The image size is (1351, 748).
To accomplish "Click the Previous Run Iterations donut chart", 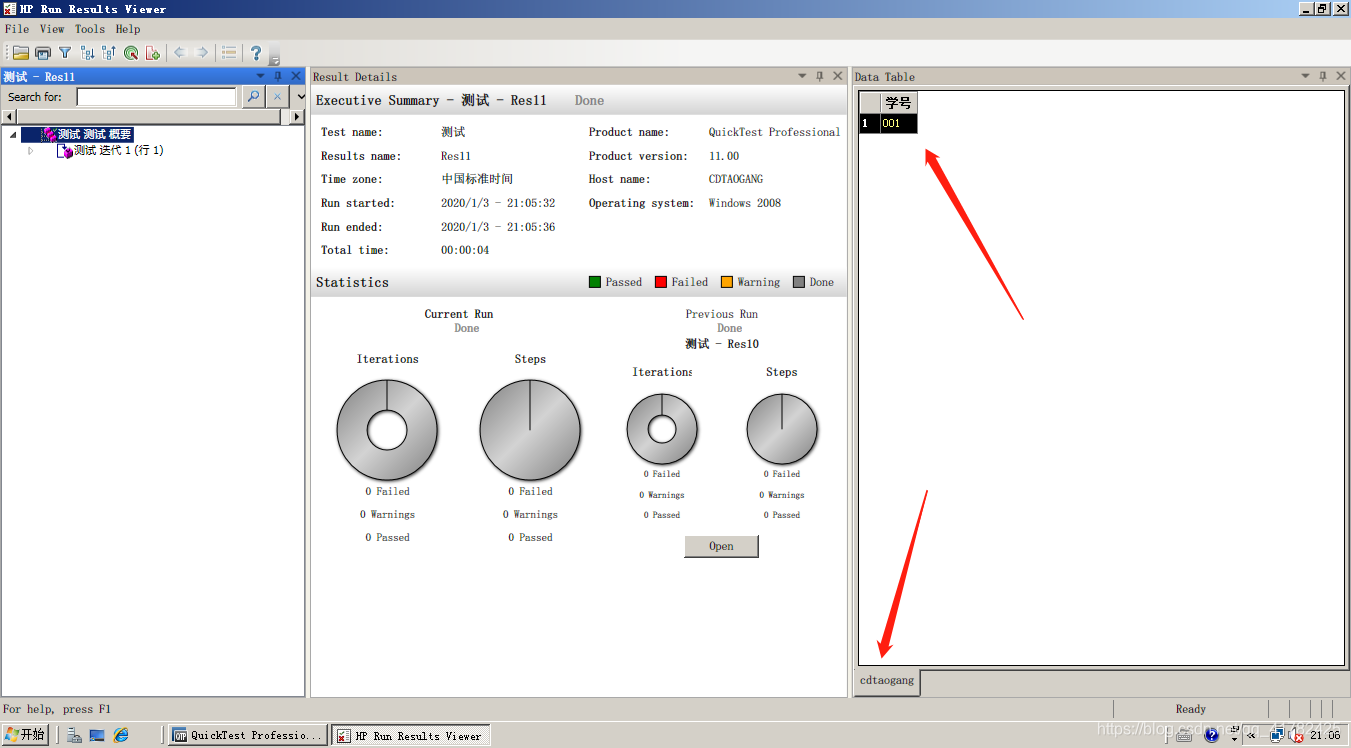I will click(x=662, y=429).
